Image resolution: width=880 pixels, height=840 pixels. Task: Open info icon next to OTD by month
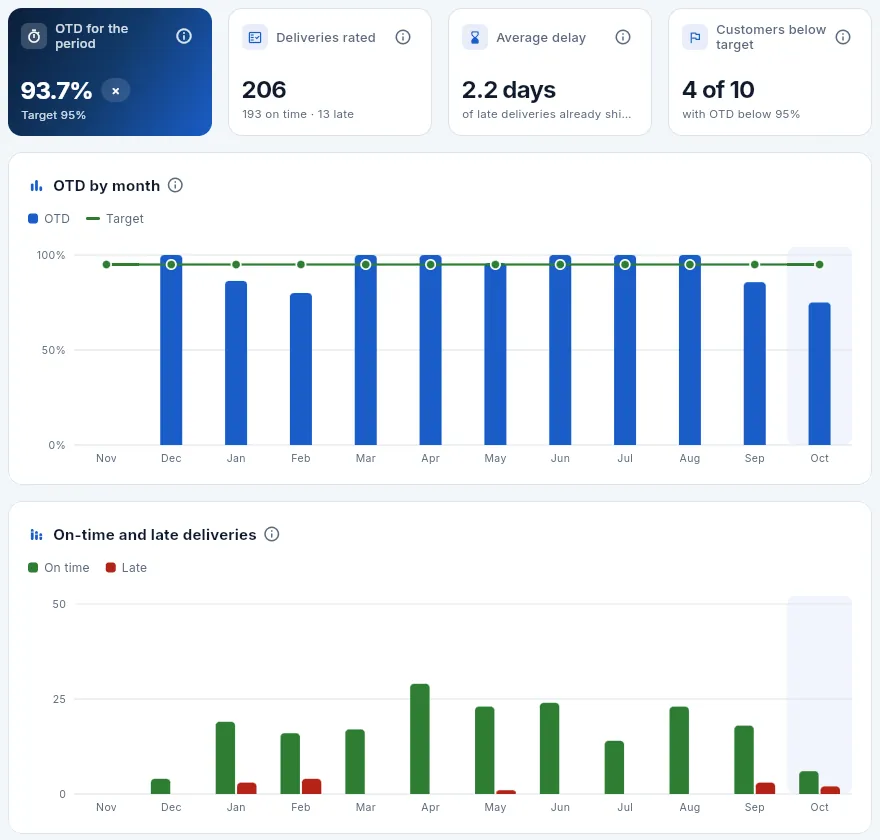(176, 185)
